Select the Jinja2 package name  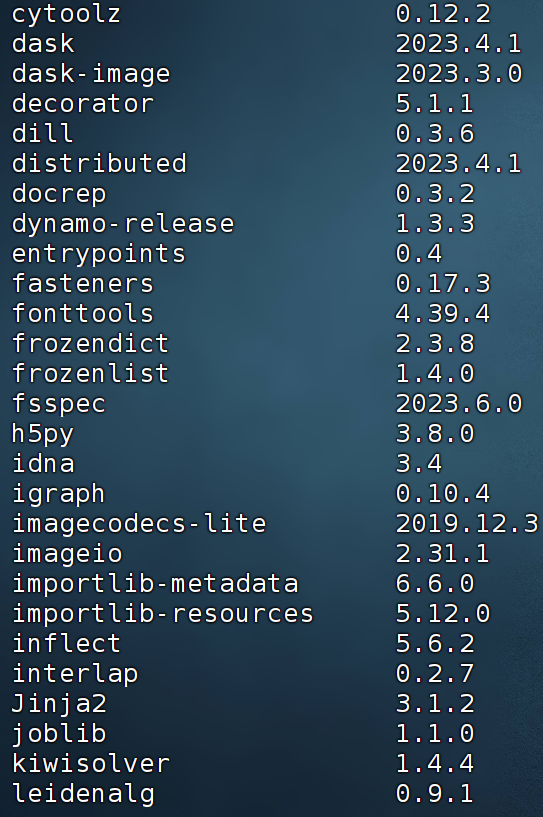click(x=59, y=704)
